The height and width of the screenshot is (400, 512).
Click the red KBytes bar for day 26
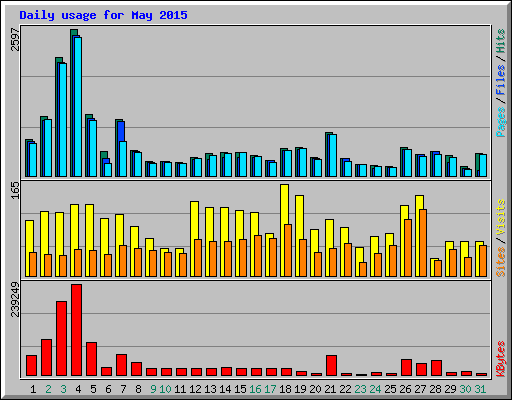click(x=406, y=367)
